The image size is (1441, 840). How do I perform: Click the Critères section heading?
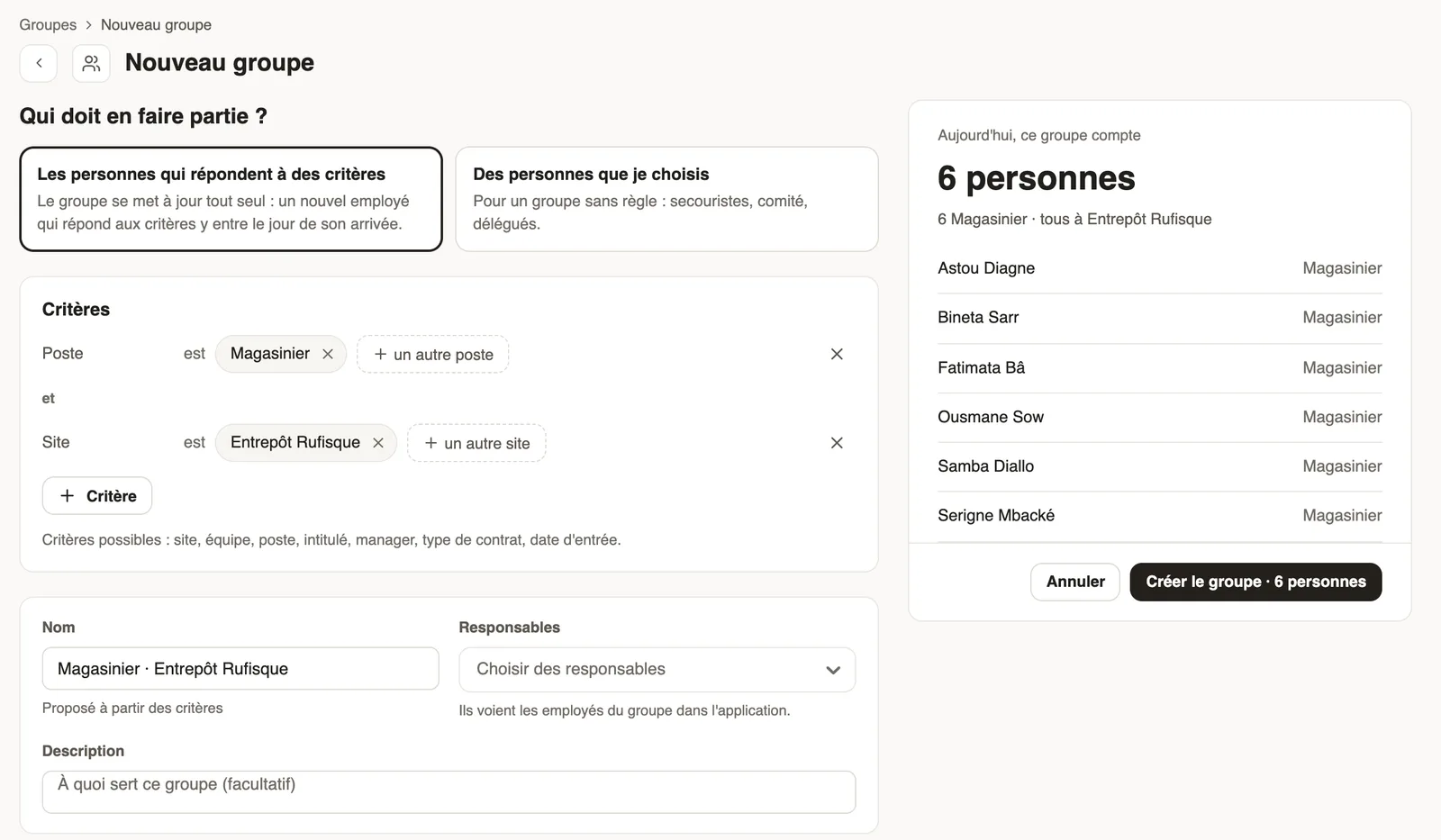[x=76, y=310]
